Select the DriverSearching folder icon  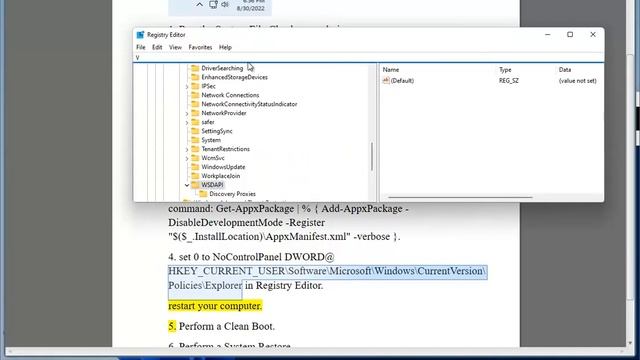[x=195, y=68]
